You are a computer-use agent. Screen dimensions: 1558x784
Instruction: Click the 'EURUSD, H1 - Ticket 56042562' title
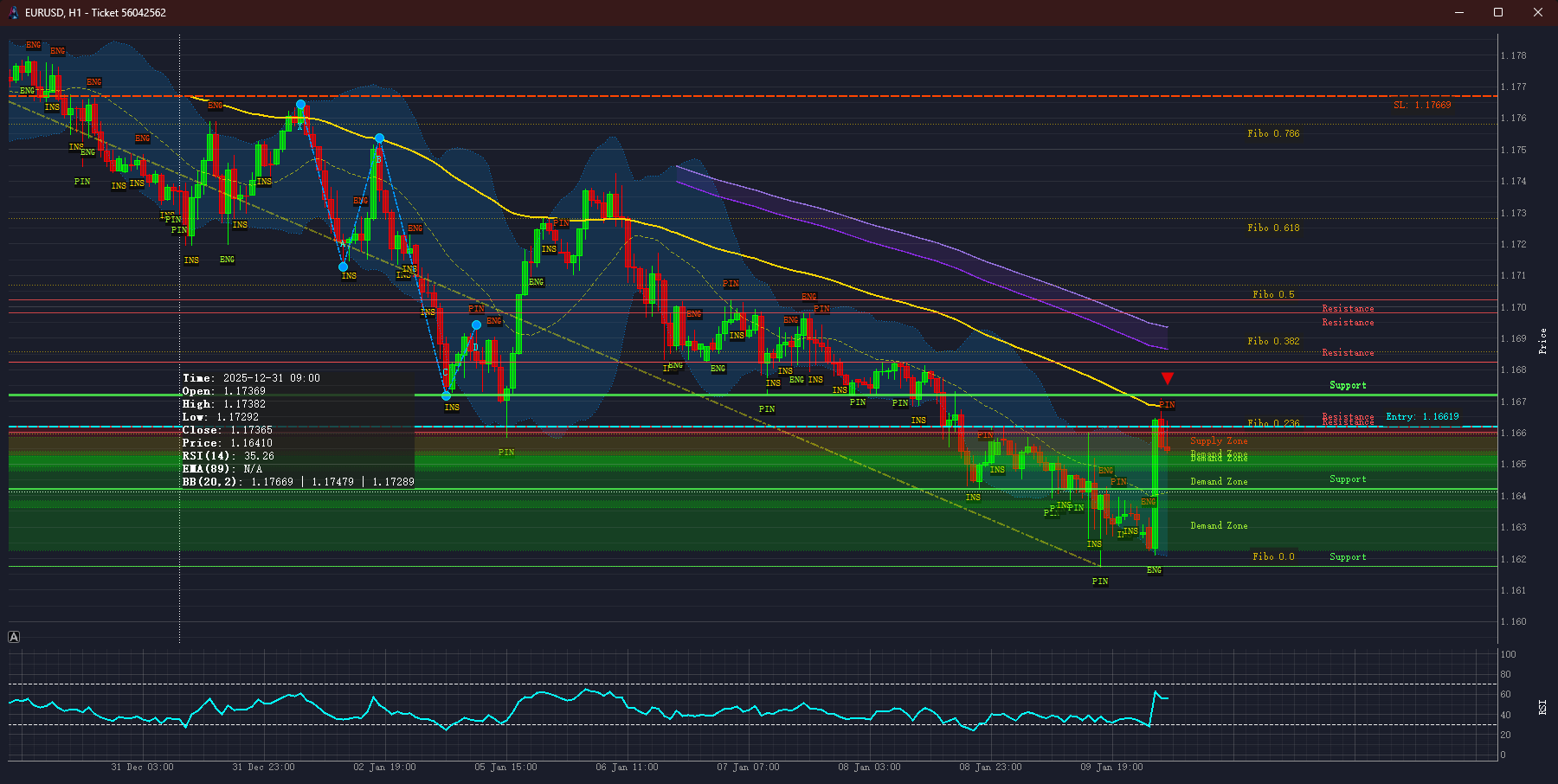point(95,12)
